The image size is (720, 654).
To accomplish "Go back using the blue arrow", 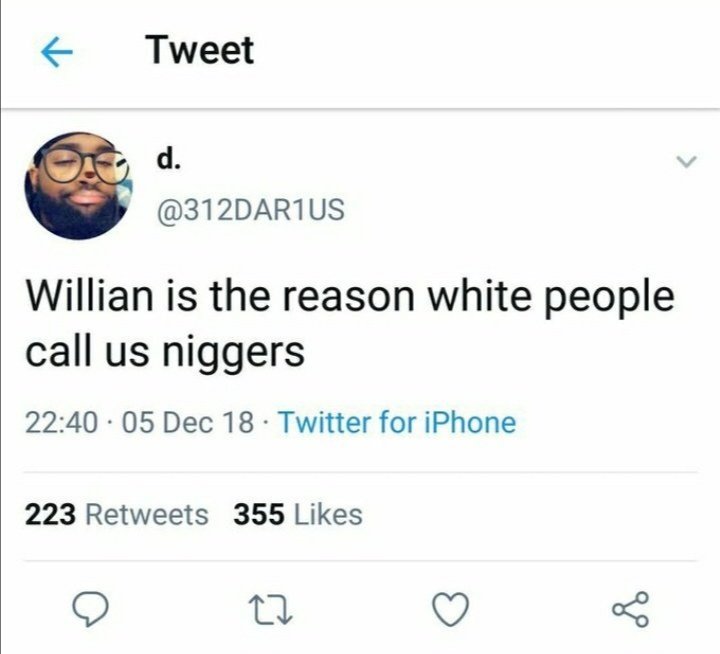I will 57,52.
